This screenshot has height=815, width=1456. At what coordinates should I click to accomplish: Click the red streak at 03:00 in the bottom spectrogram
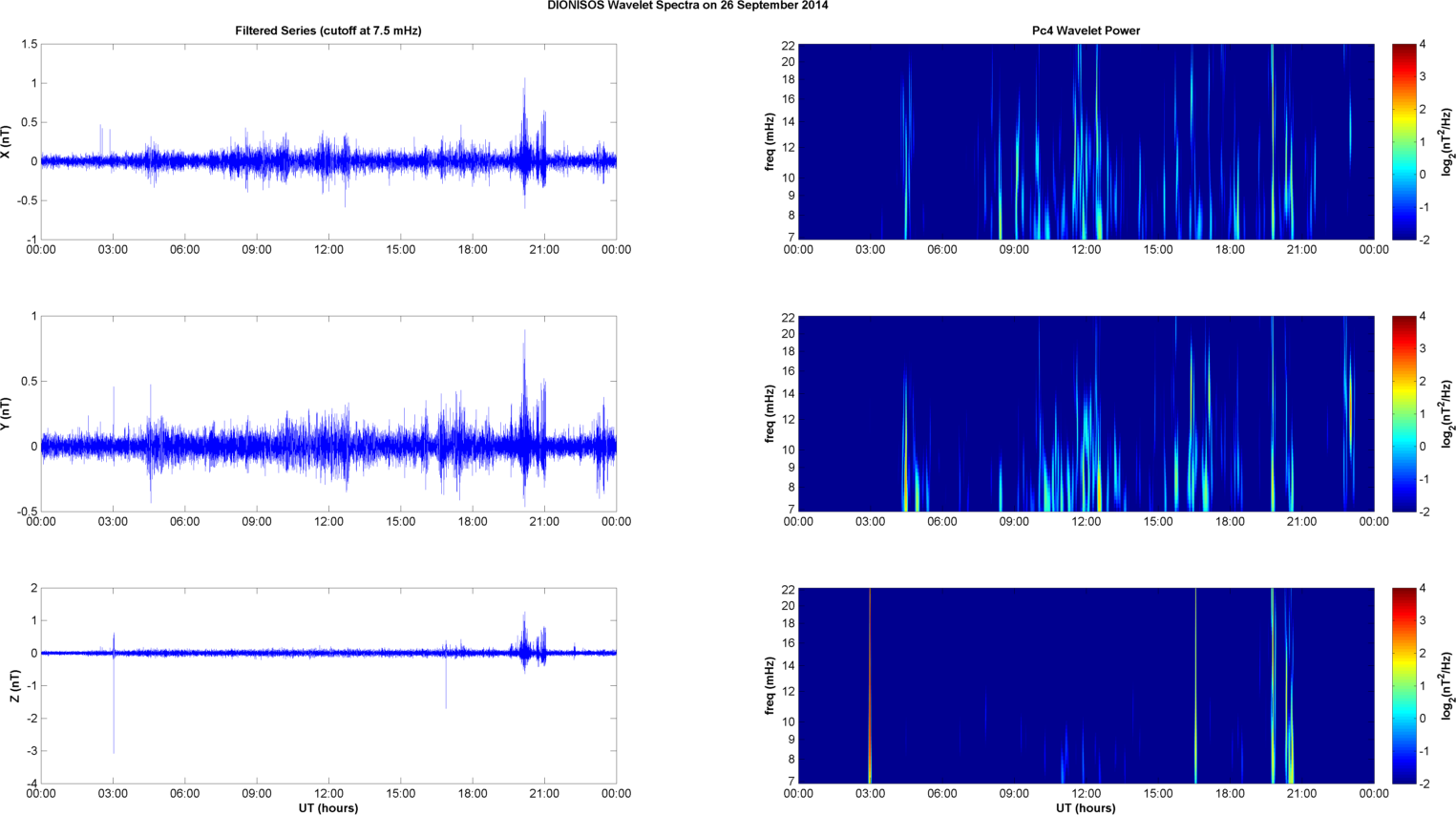click(870, 686)
